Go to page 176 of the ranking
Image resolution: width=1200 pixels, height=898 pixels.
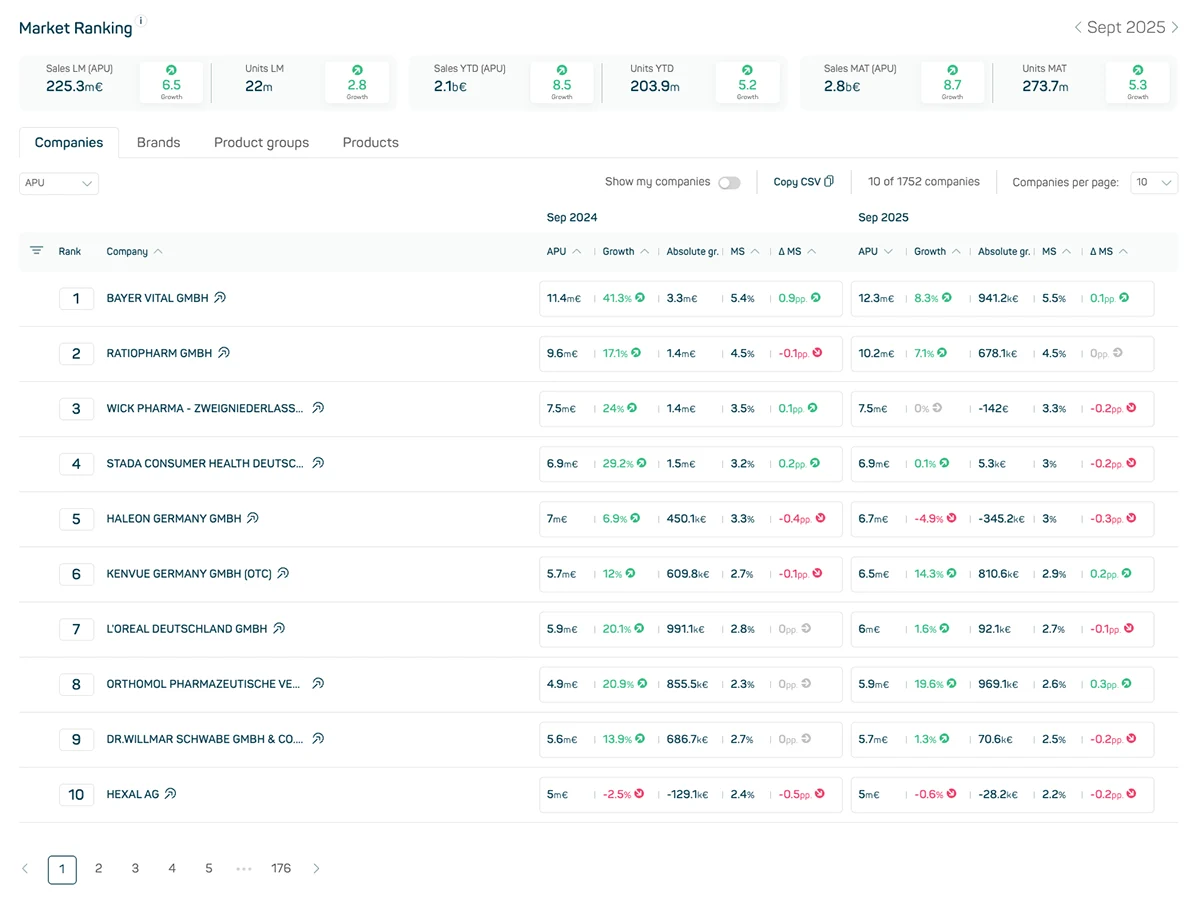281,869
